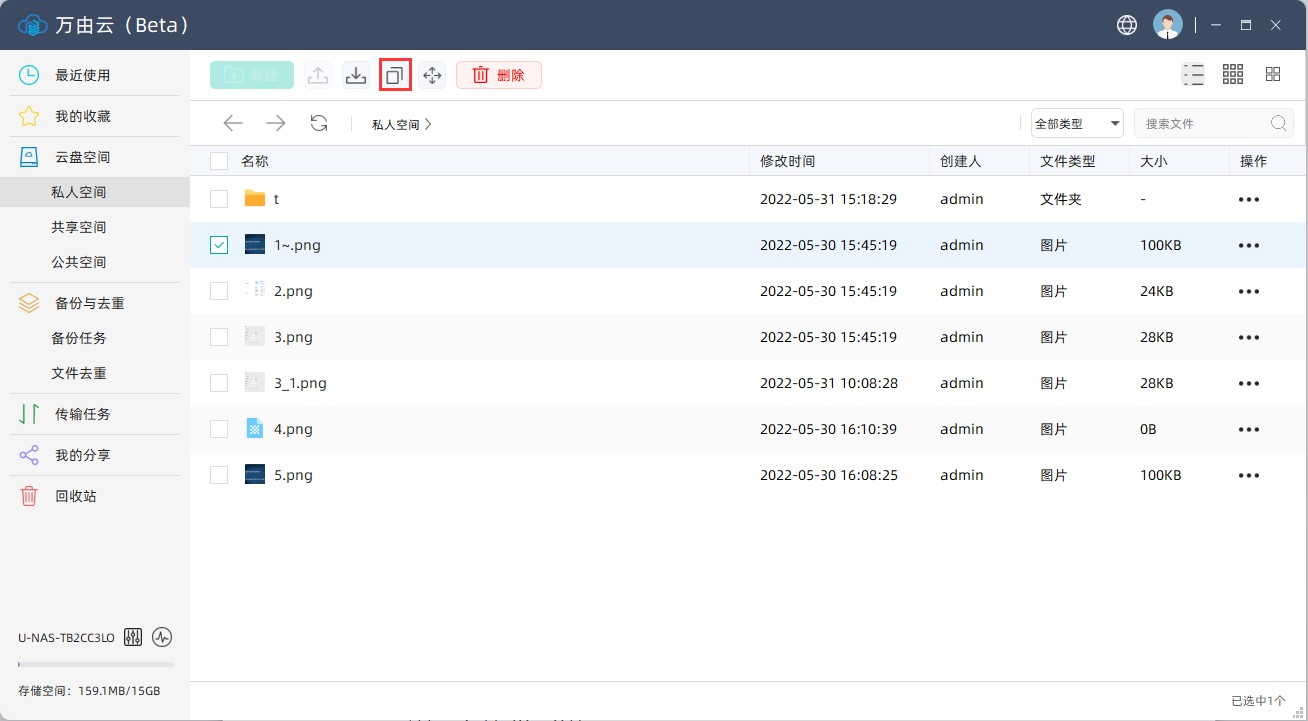Open the more actions menu for 4.png
The width and height of the screenshot is (1308, 721).
pos(1248,429)
